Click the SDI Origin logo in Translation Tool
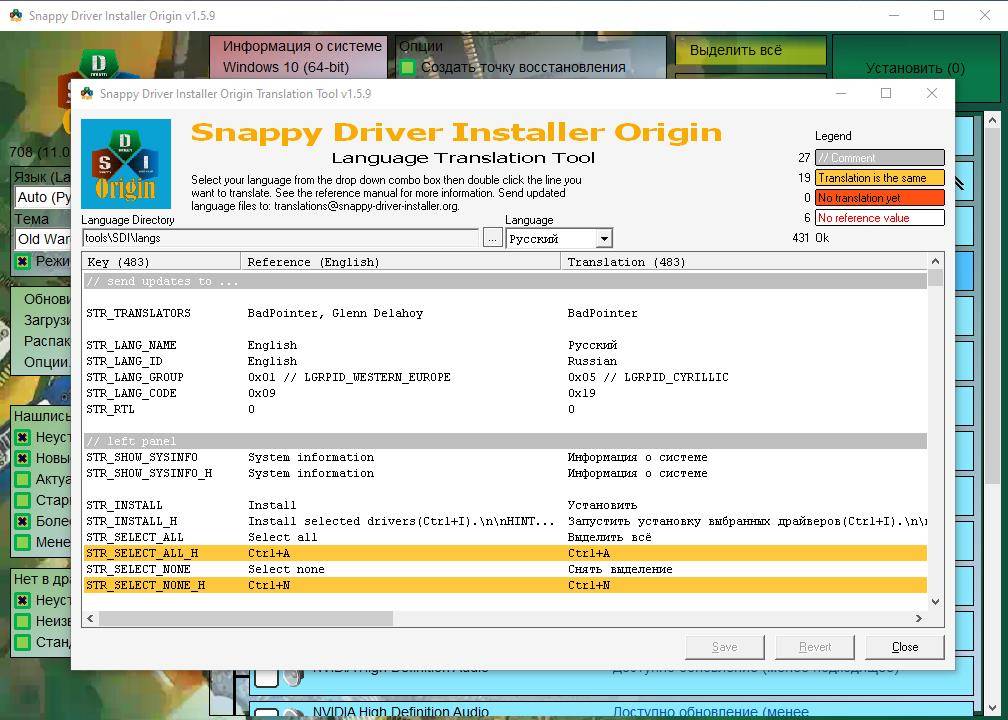1008x720 pixels. tap(126, 164)
